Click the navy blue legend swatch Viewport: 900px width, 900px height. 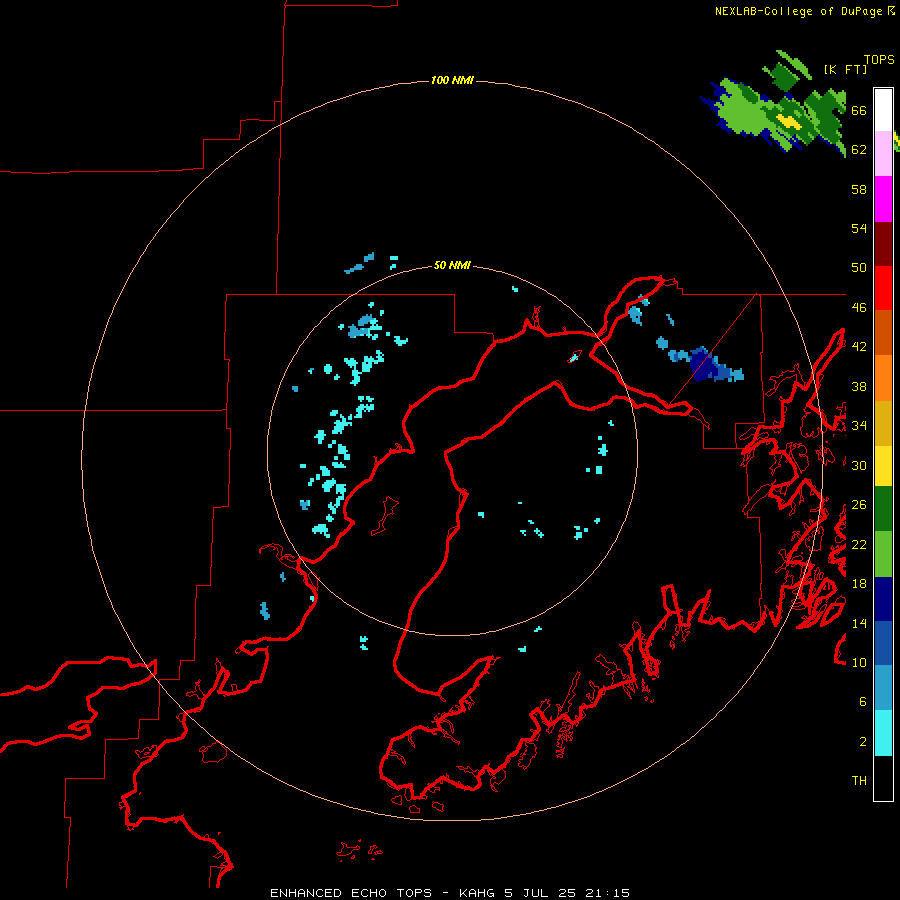point(883,599)
